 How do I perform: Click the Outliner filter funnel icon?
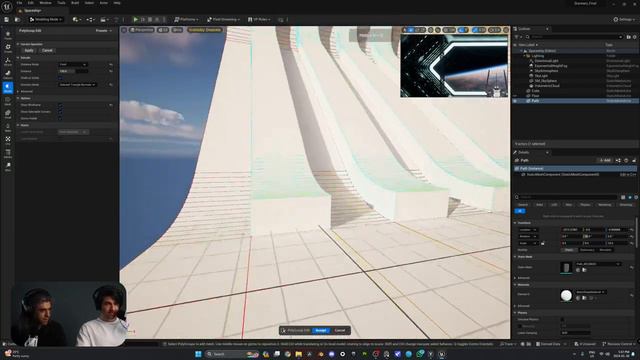517,37
